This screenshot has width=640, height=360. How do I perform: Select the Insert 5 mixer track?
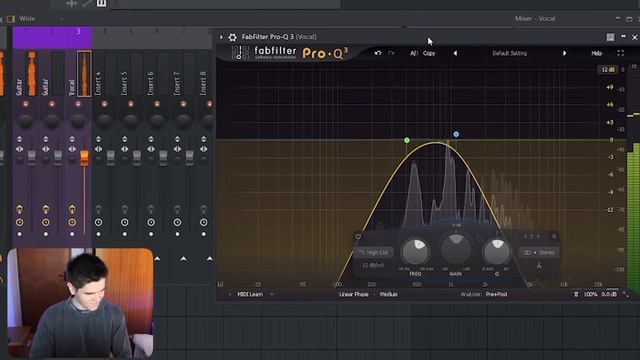(130, 74)
